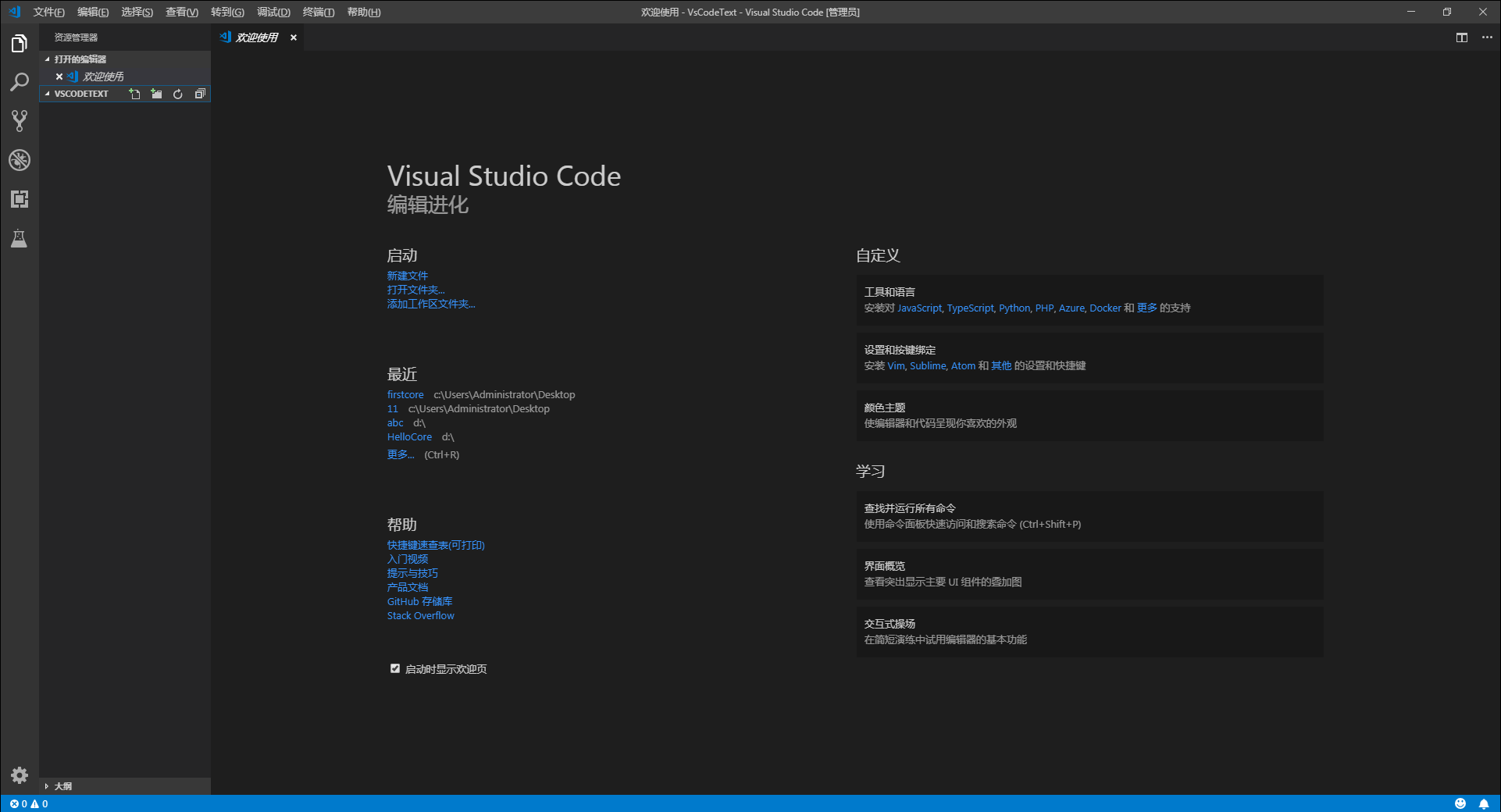The height and width of the screenshot is (812, 1501).
Task: Collapse the 打开的编辑器 section
Action: (48, 59)
